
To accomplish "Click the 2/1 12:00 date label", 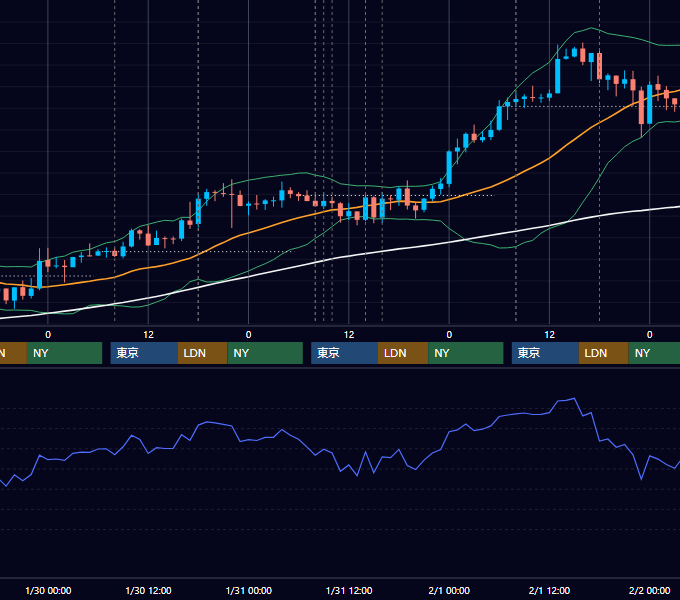I will click(x=549, y=590).
